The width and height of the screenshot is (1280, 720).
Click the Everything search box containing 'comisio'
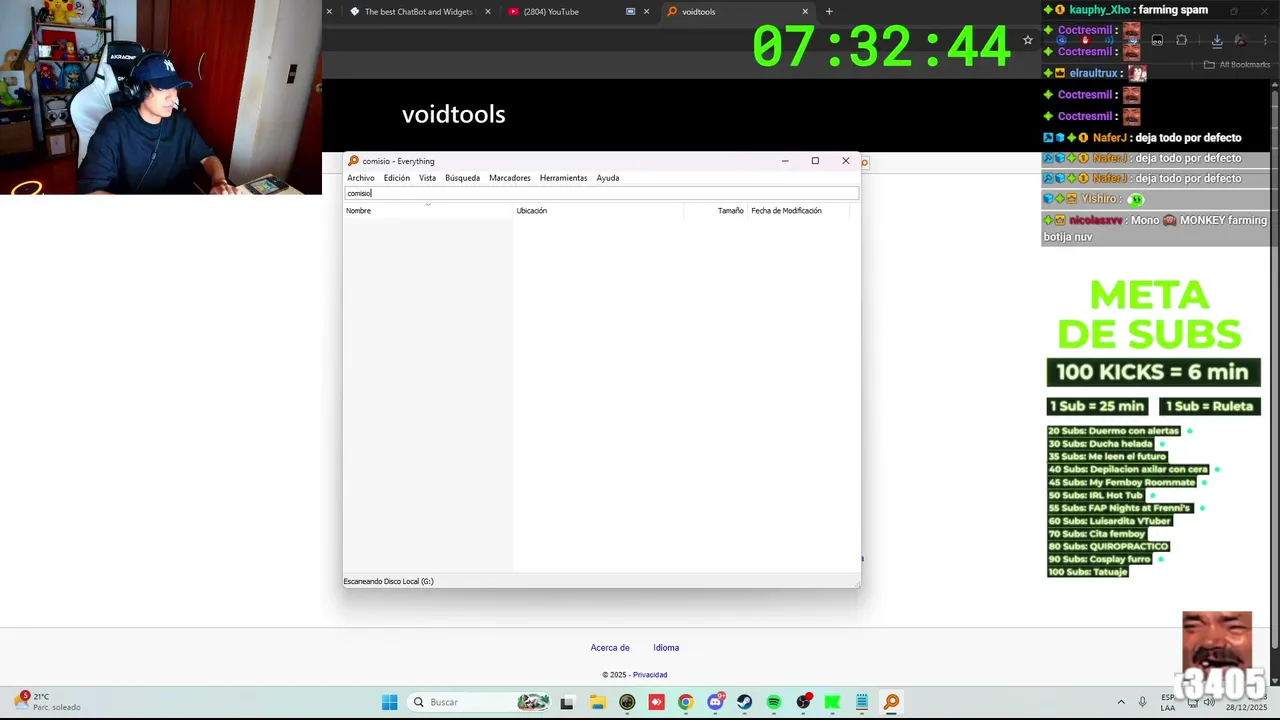(601, 193)
